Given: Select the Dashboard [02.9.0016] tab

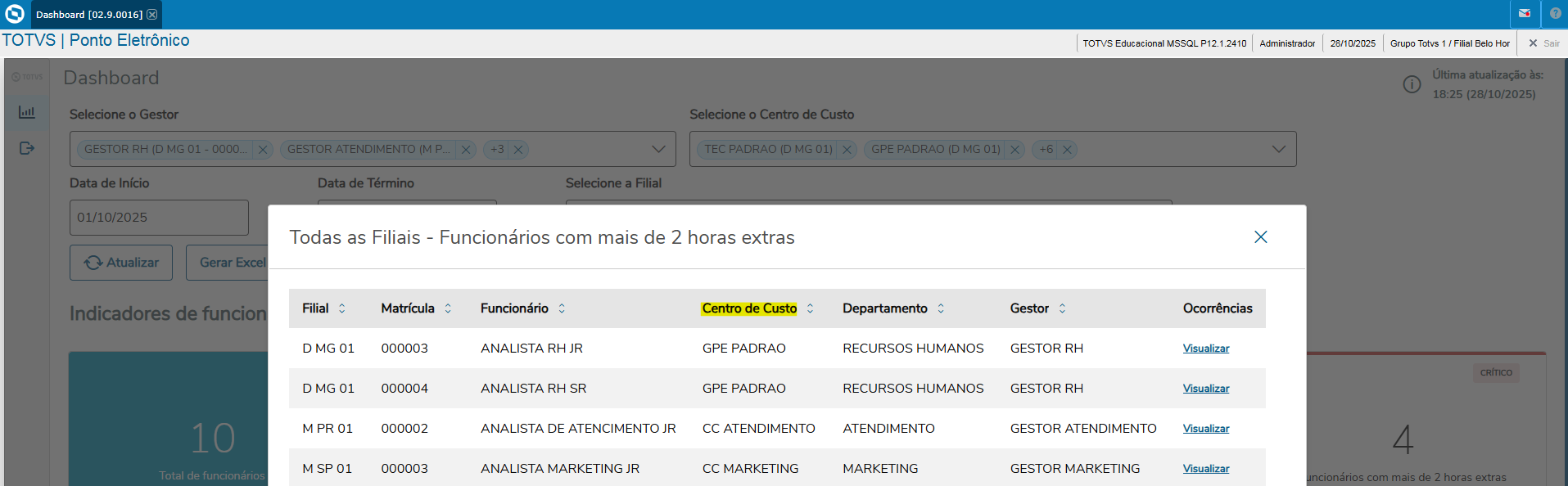Looking at the screenshot, I should tap(88, 15).
